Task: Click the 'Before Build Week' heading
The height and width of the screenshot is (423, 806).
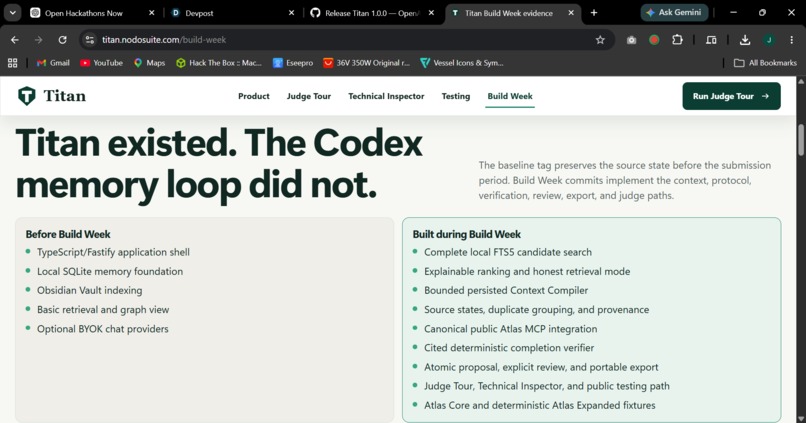Action: click(x=68, y=234)
